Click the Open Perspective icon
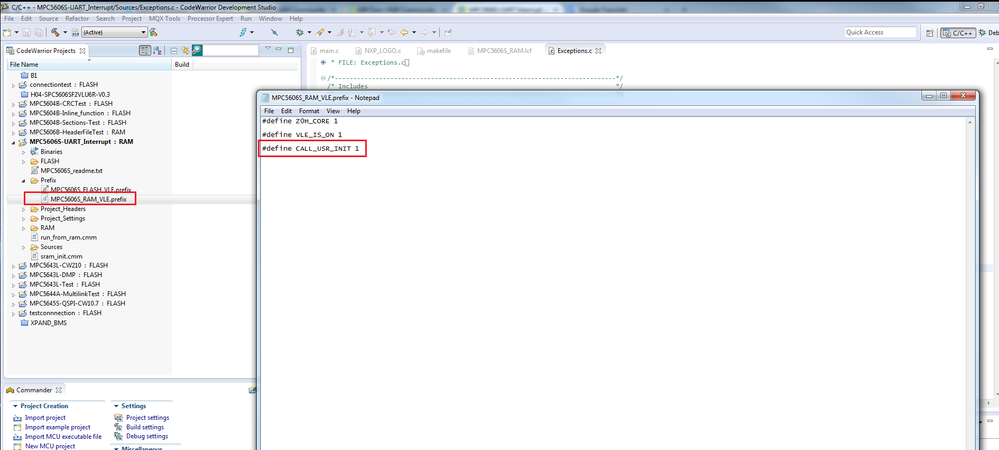The image size is (999, 450). pyautogui.click(x=930, y=33)
